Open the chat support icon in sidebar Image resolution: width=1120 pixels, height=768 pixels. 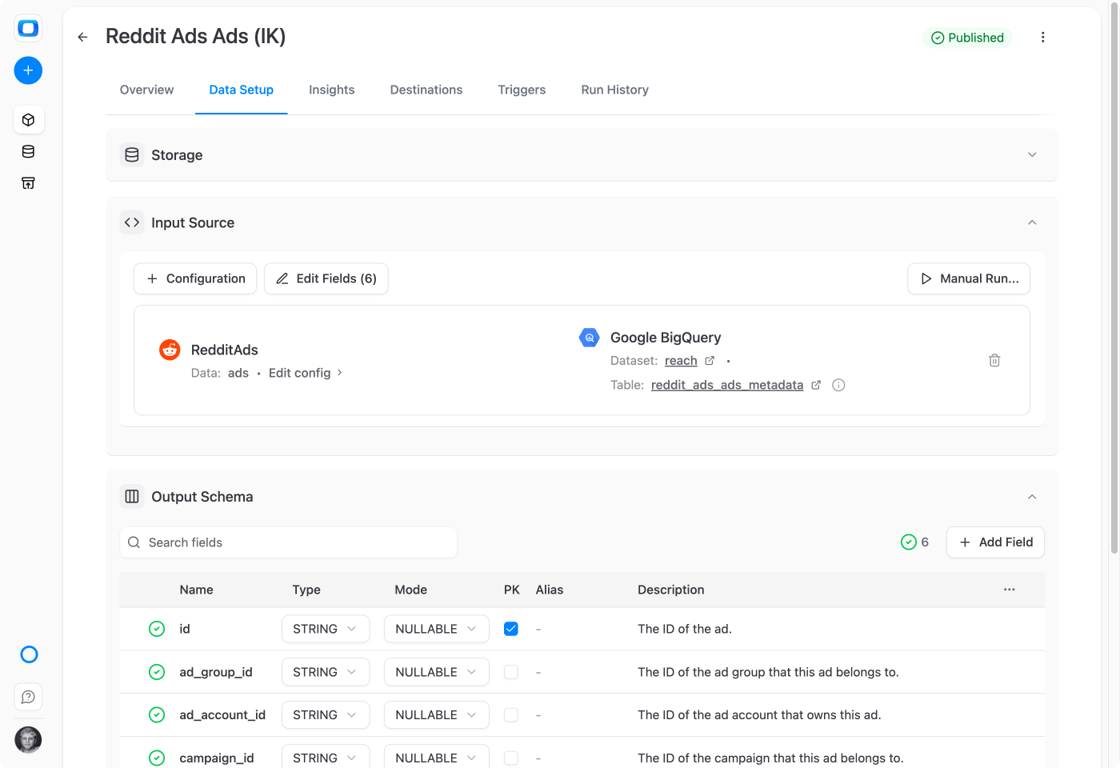click(29, 697)
